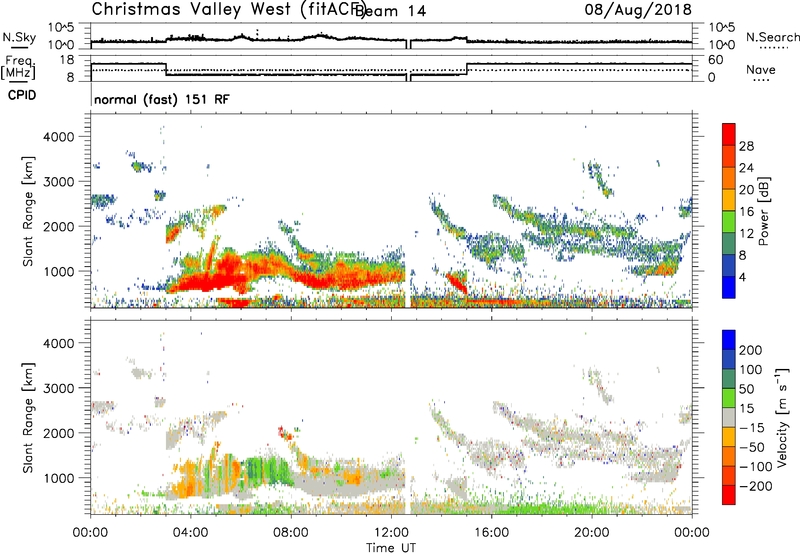The height and width of the screenshot is (554, 800).
Task: Click the '16:00' time tick label
Action: (491, 533)
